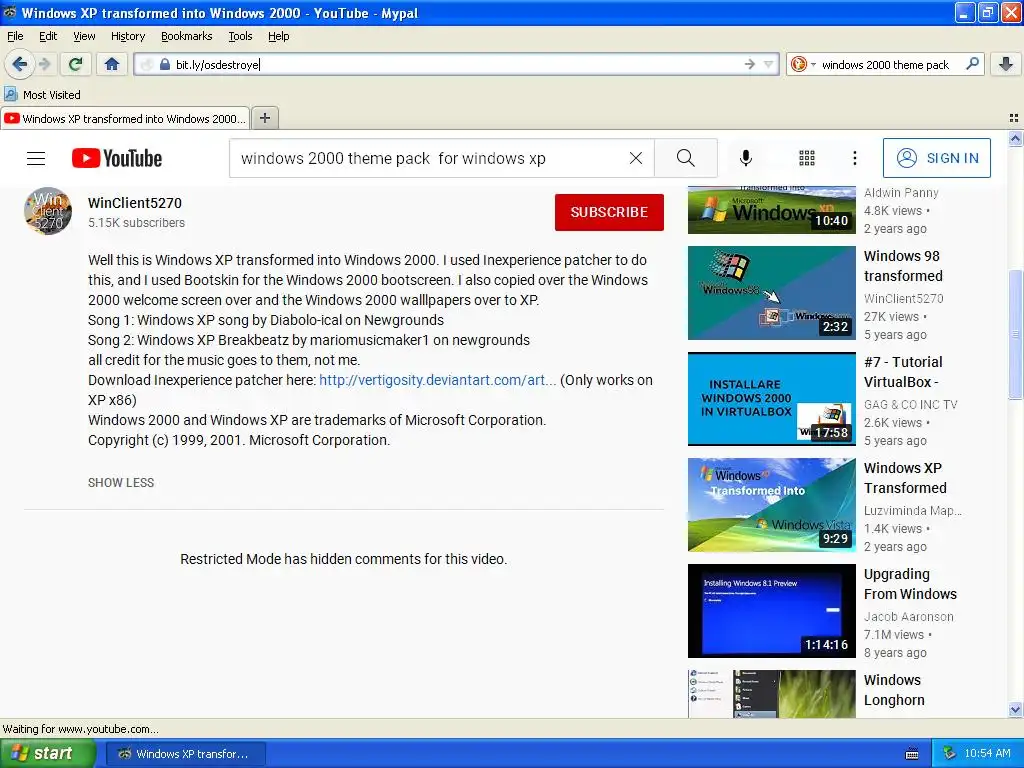Screen dimensions: 1024x768
Task: Open the Installare Windows 2000 in VirtualBox thumbnail
Action: click(x=771, y=399)
